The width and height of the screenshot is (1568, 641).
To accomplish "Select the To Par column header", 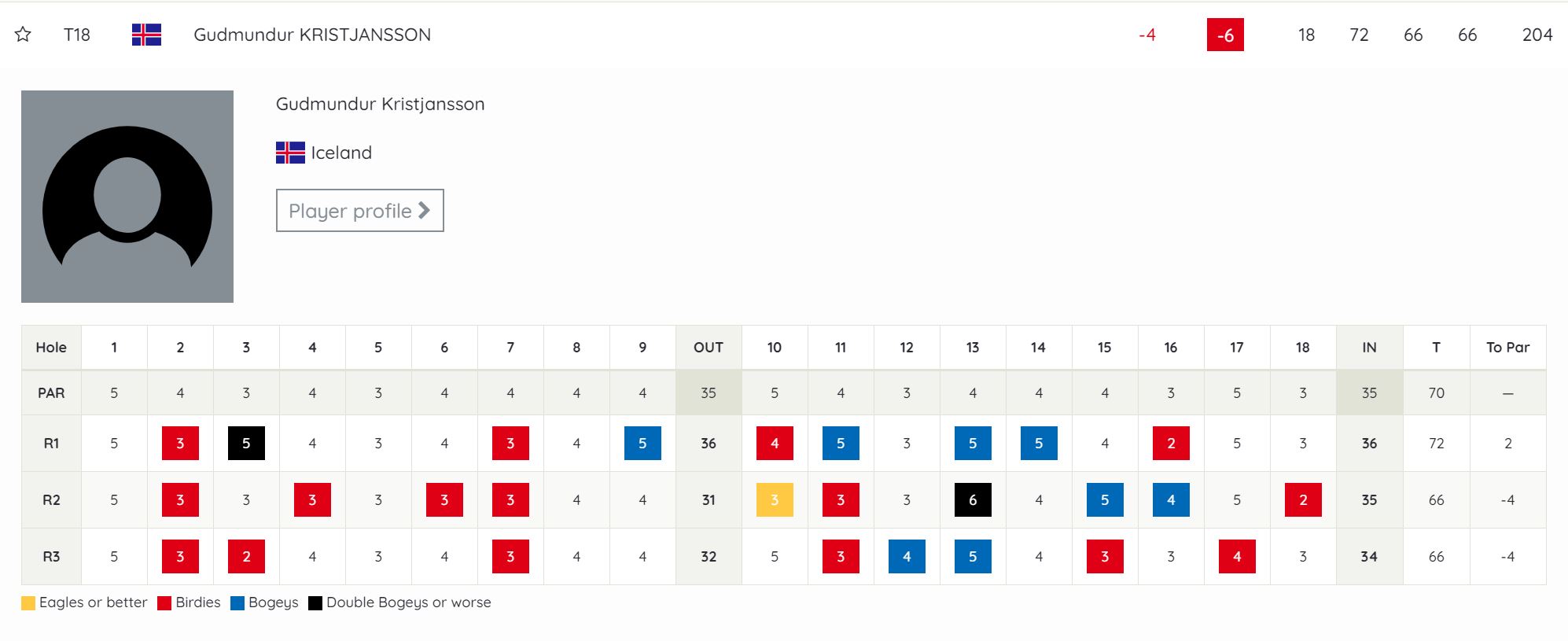I will pyautogui.click(x=1508, y=348).
